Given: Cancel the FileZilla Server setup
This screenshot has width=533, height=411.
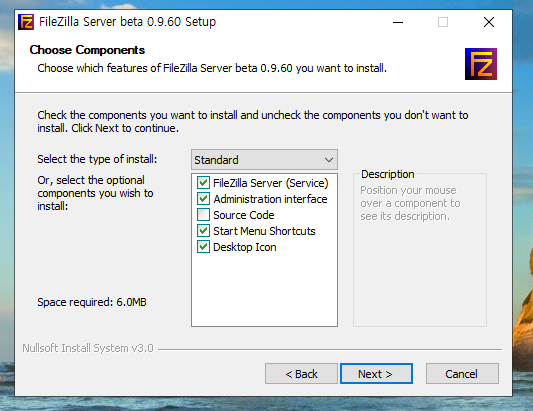Looking at the screenshot, I should click(x=462, y=374).
